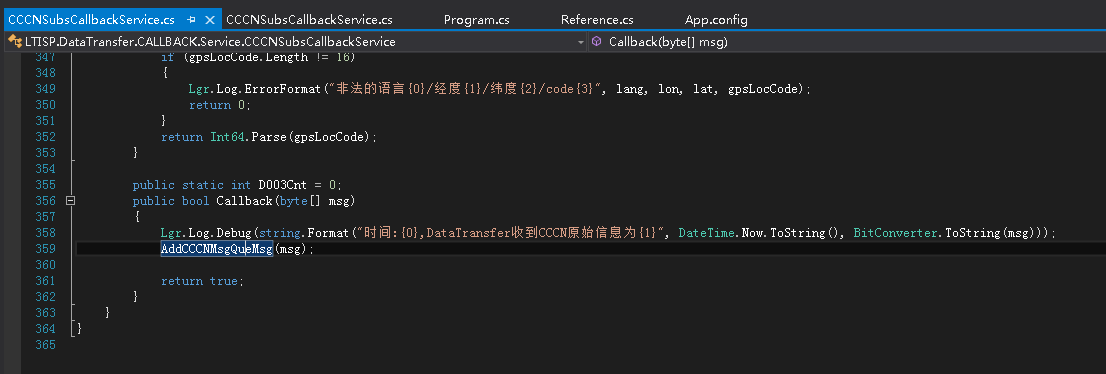Click the Callback method name on line 356

[244, 201]
